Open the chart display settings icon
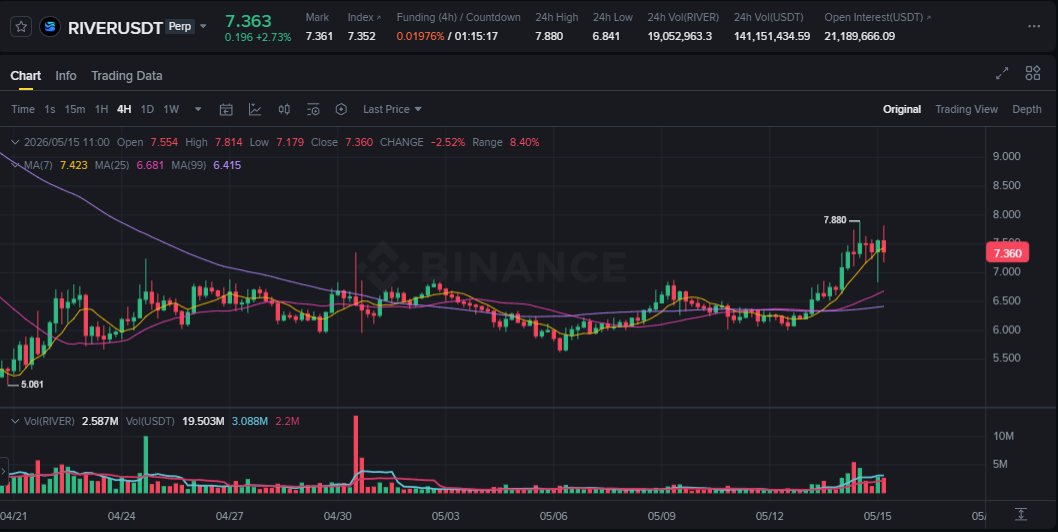Viewport: 1058px width, 532px height. (313, 109)
